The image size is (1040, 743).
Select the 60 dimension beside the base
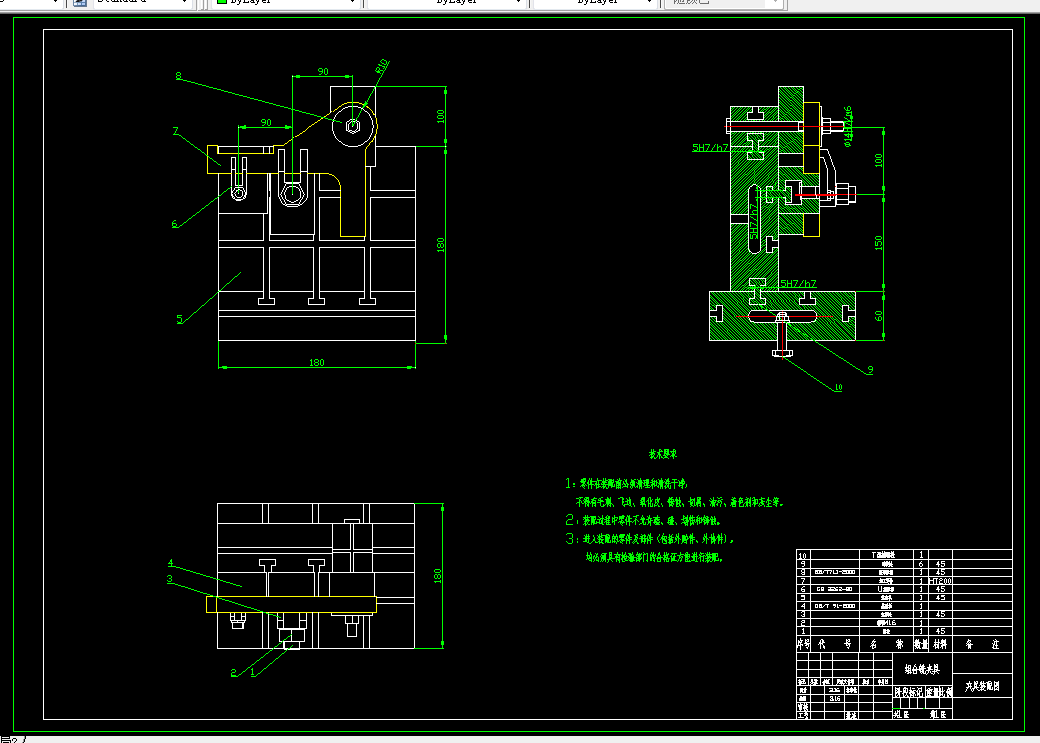click(879, 316)
